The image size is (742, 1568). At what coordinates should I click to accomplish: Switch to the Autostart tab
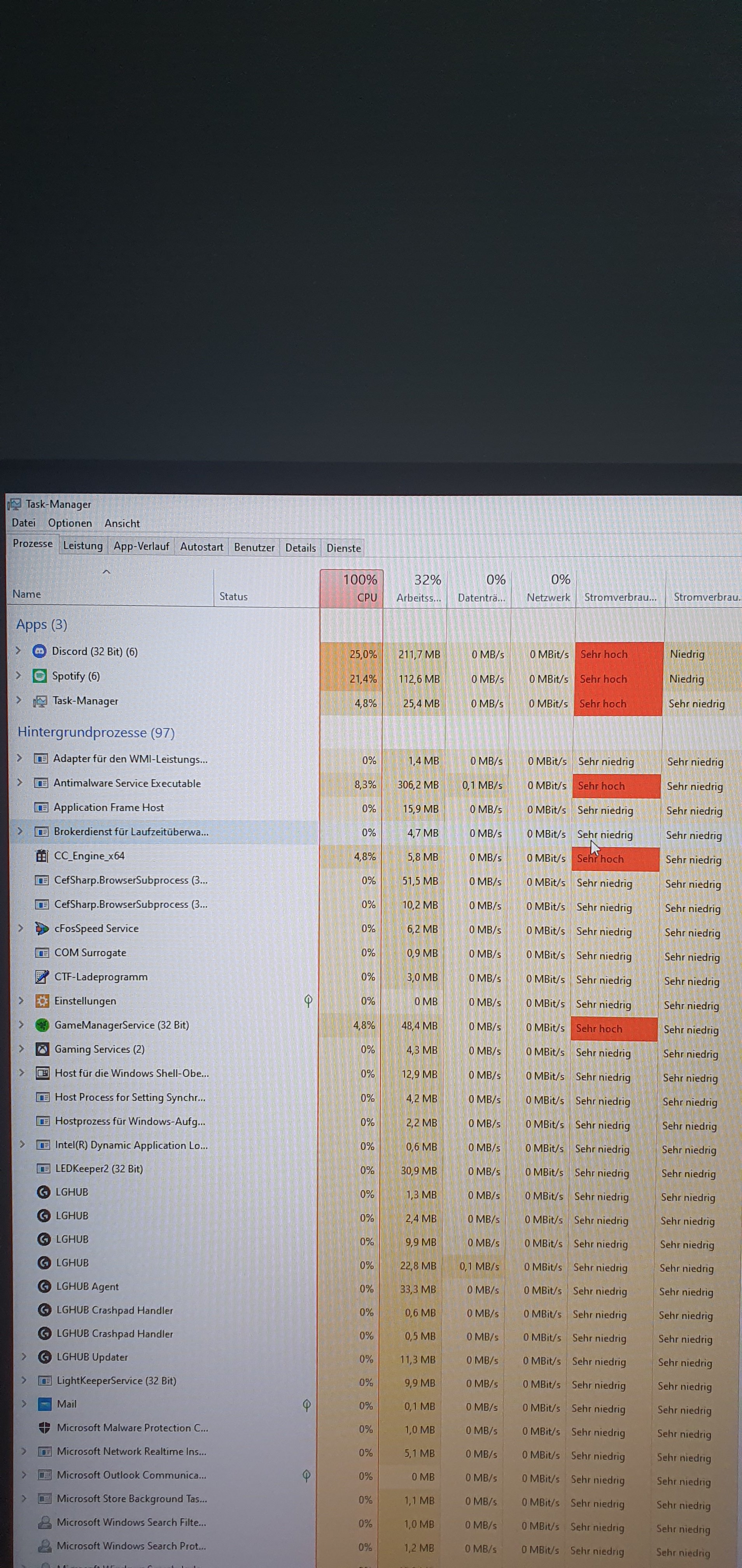[x=201, y=547]
